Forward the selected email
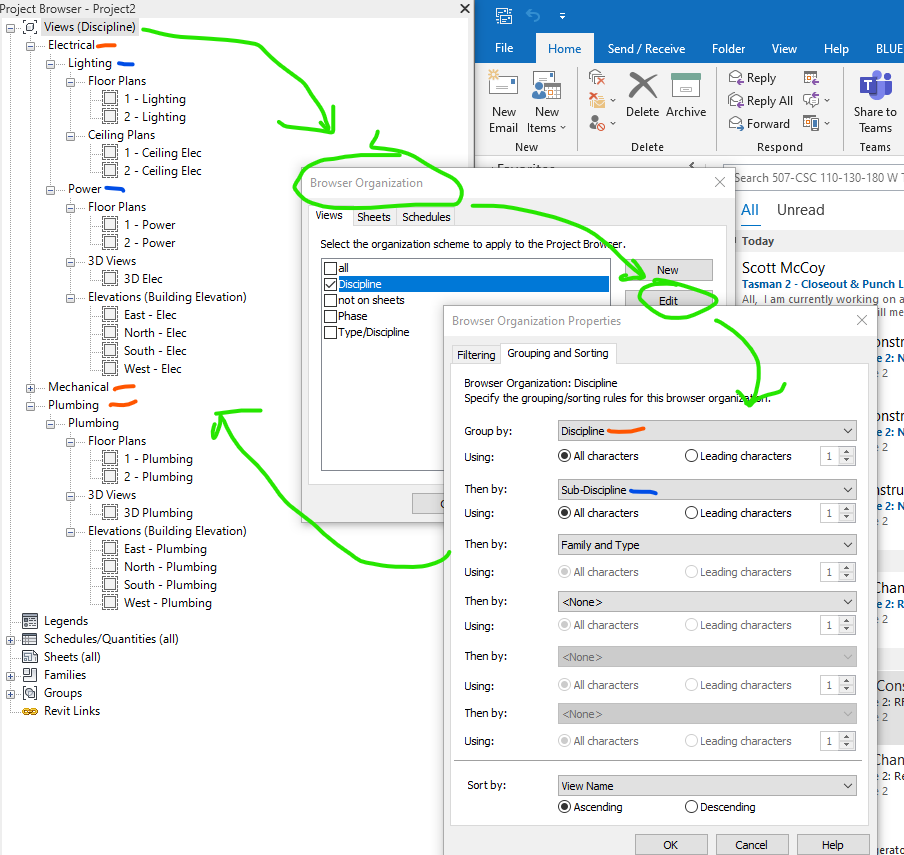 tap(762, 123)
